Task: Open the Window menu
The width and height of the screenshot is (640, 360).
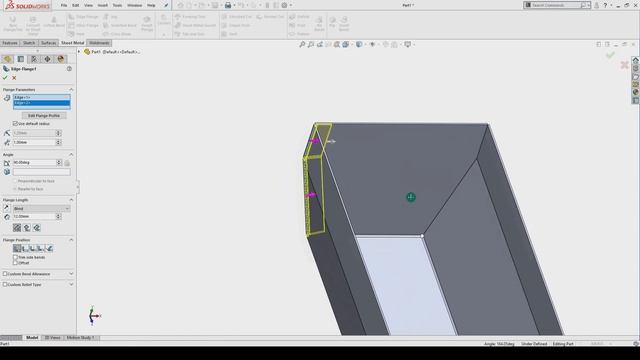Action: tap(134, 5)
